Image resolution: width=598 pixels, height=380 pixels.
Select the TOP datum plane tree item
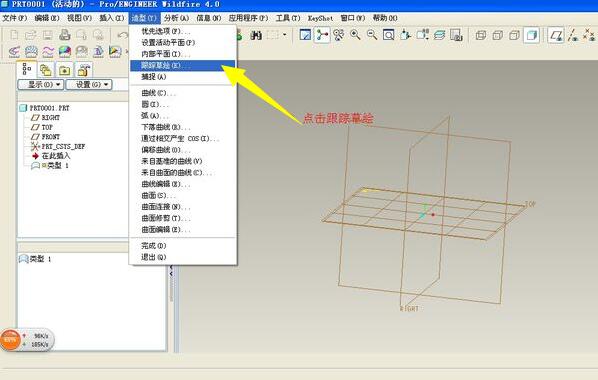[42, 127]
